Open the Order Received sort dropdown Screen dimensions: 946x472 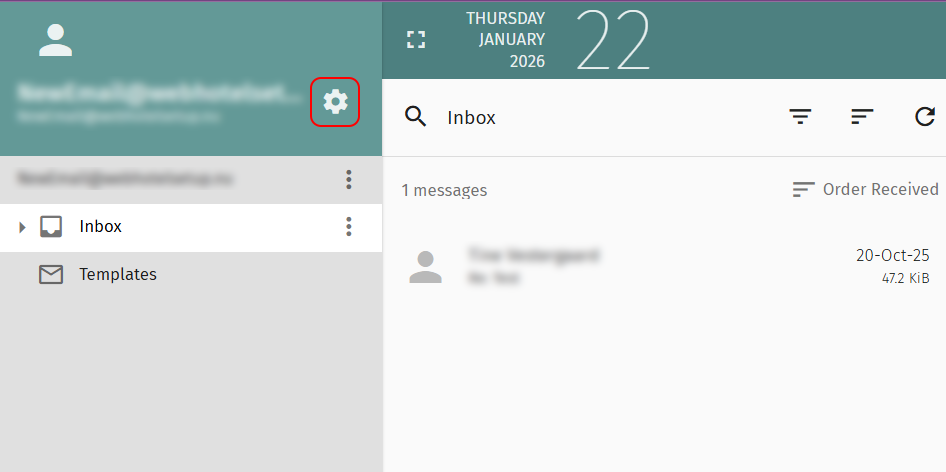click(x=865, y=190)
